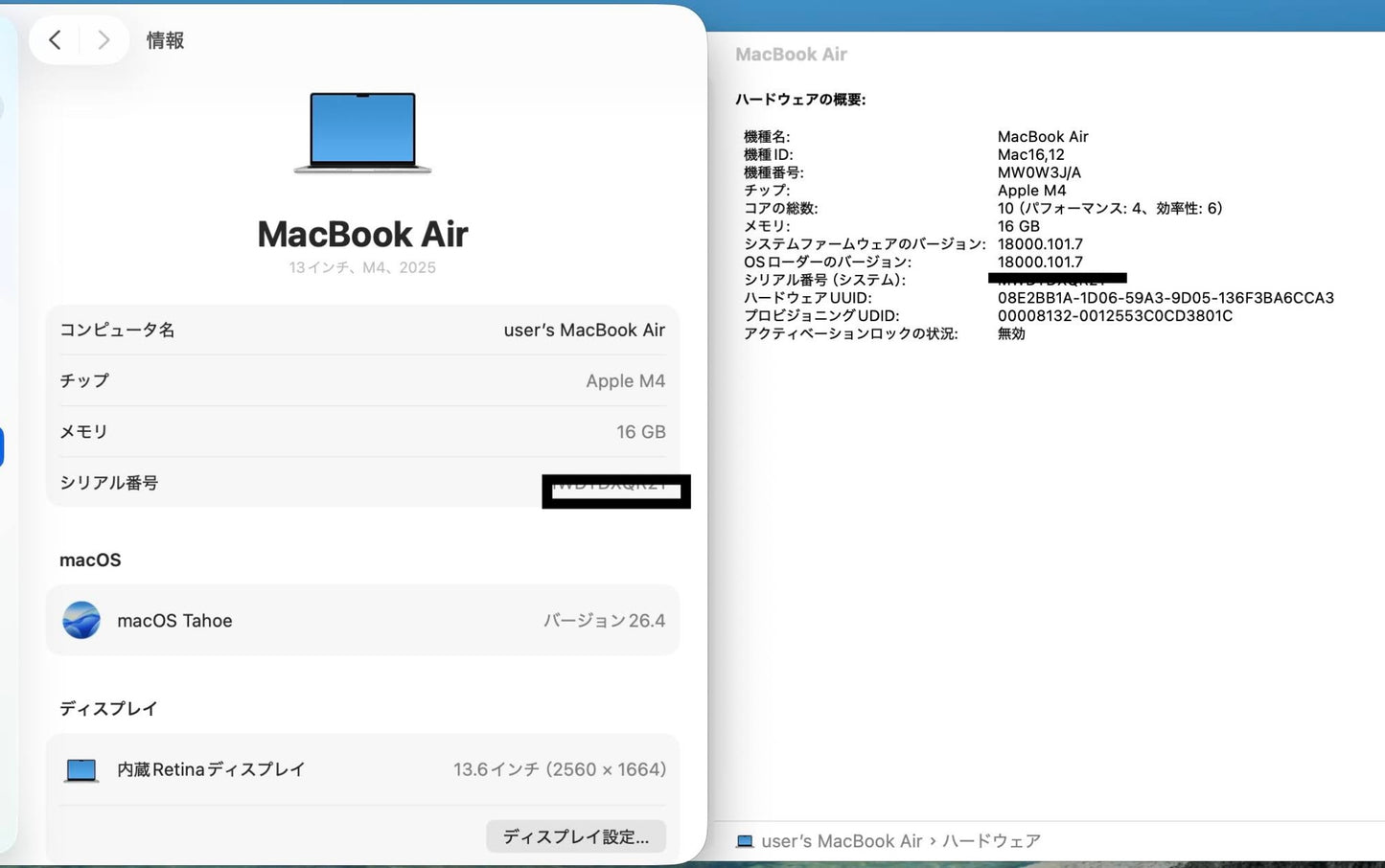Click the システムファームウェアのバージョン: label

(x=865, y=244)
